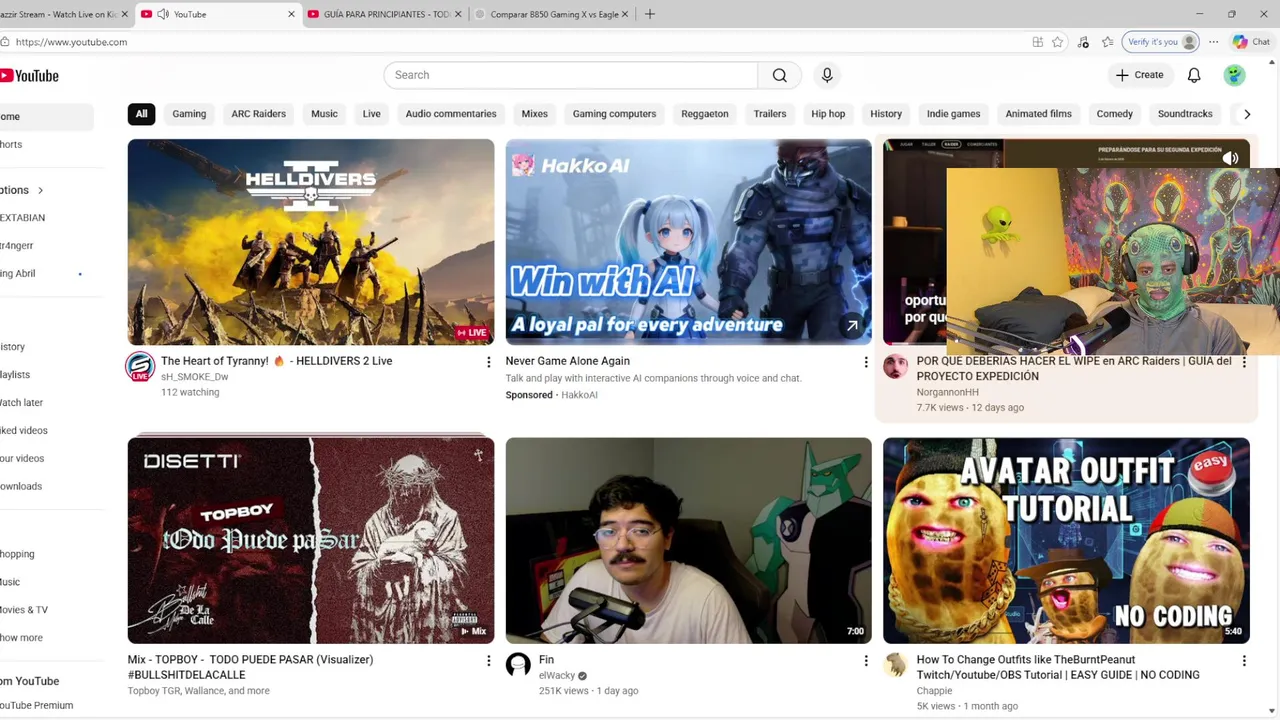Click the Verify it's you profile button
The width and height of the screenshot is (1280, 720).
click(1161, 42)
